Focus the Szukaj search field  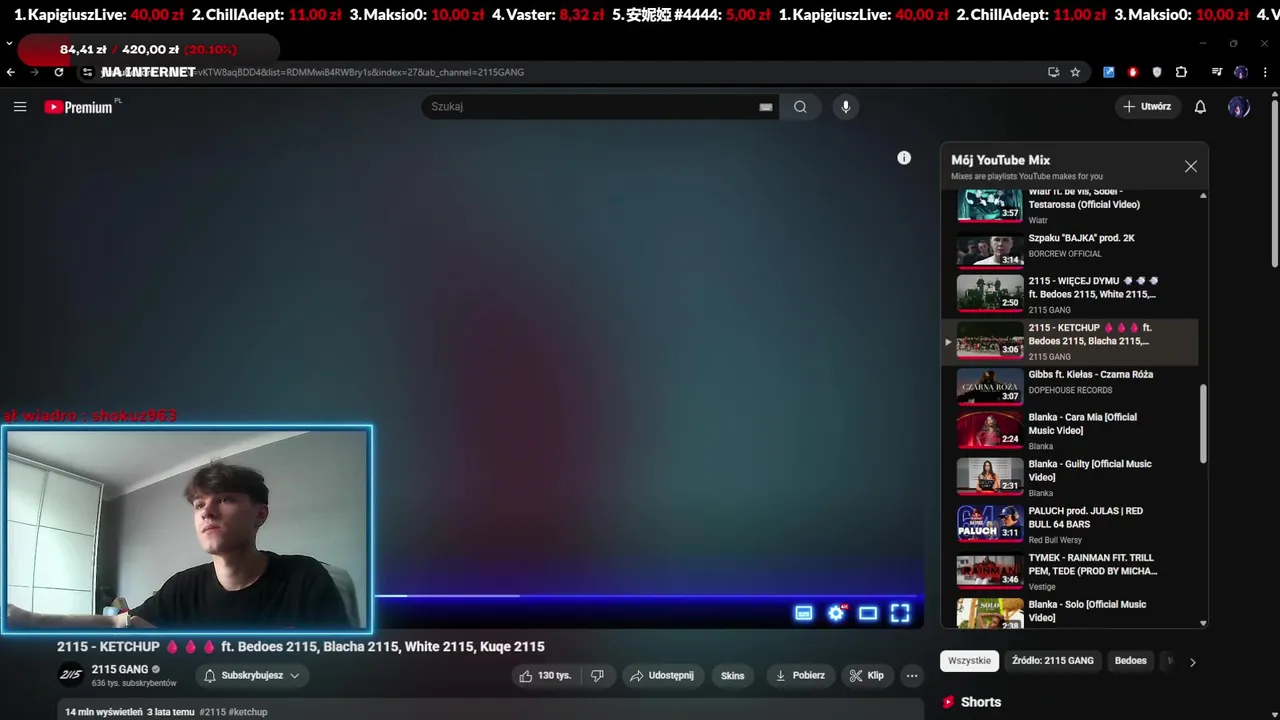click(x=590, y=107)
